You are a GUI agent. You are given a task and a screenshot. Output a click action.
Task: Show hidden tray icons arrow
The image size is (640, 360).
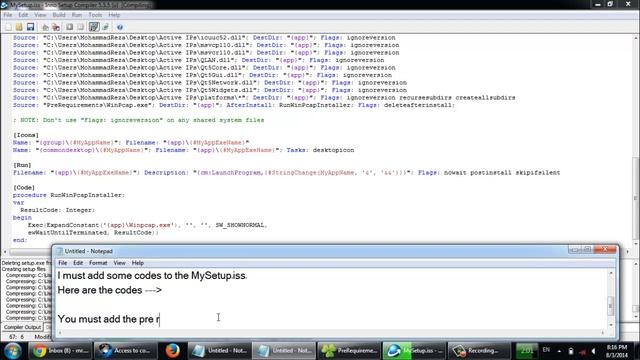[559, 351]
